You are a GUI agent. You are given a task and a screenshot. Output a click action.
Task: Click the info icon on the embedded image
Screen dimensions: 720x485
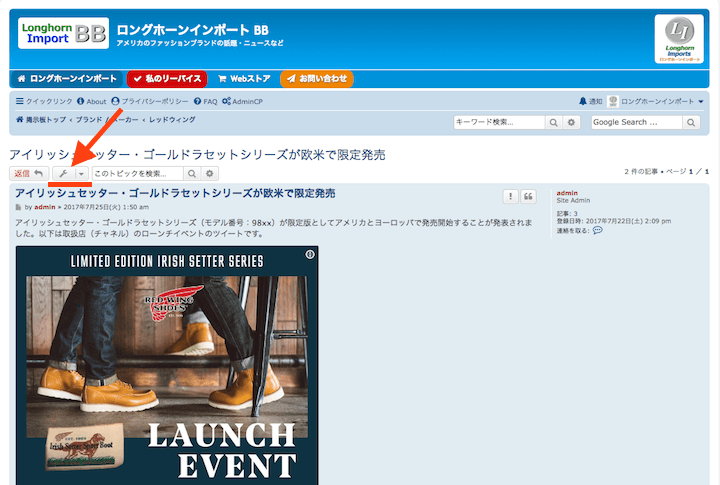pyautogui.click(x=310, y=254)
